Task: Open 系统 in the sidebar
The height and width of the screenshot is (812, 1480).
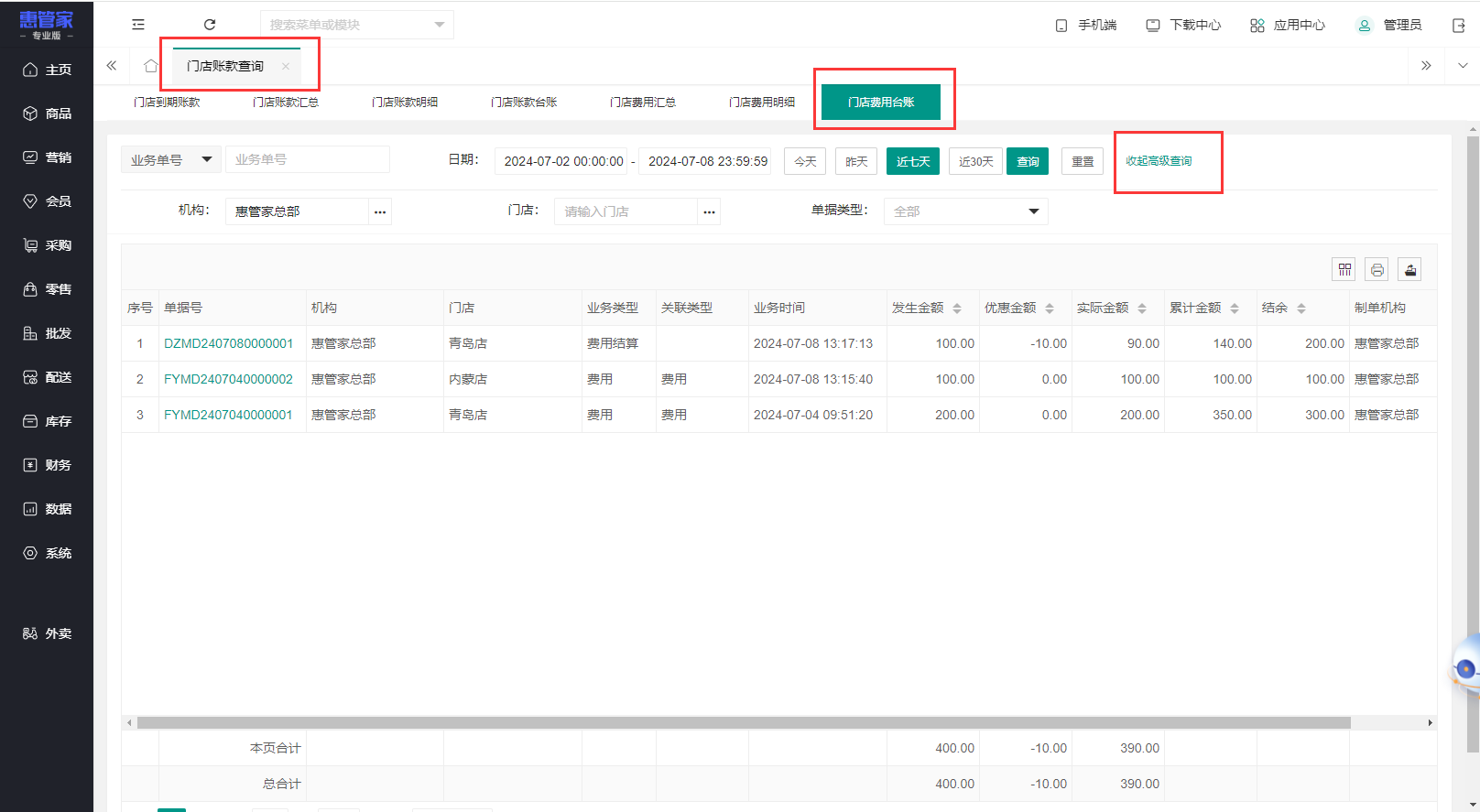Action: (47, 553)
